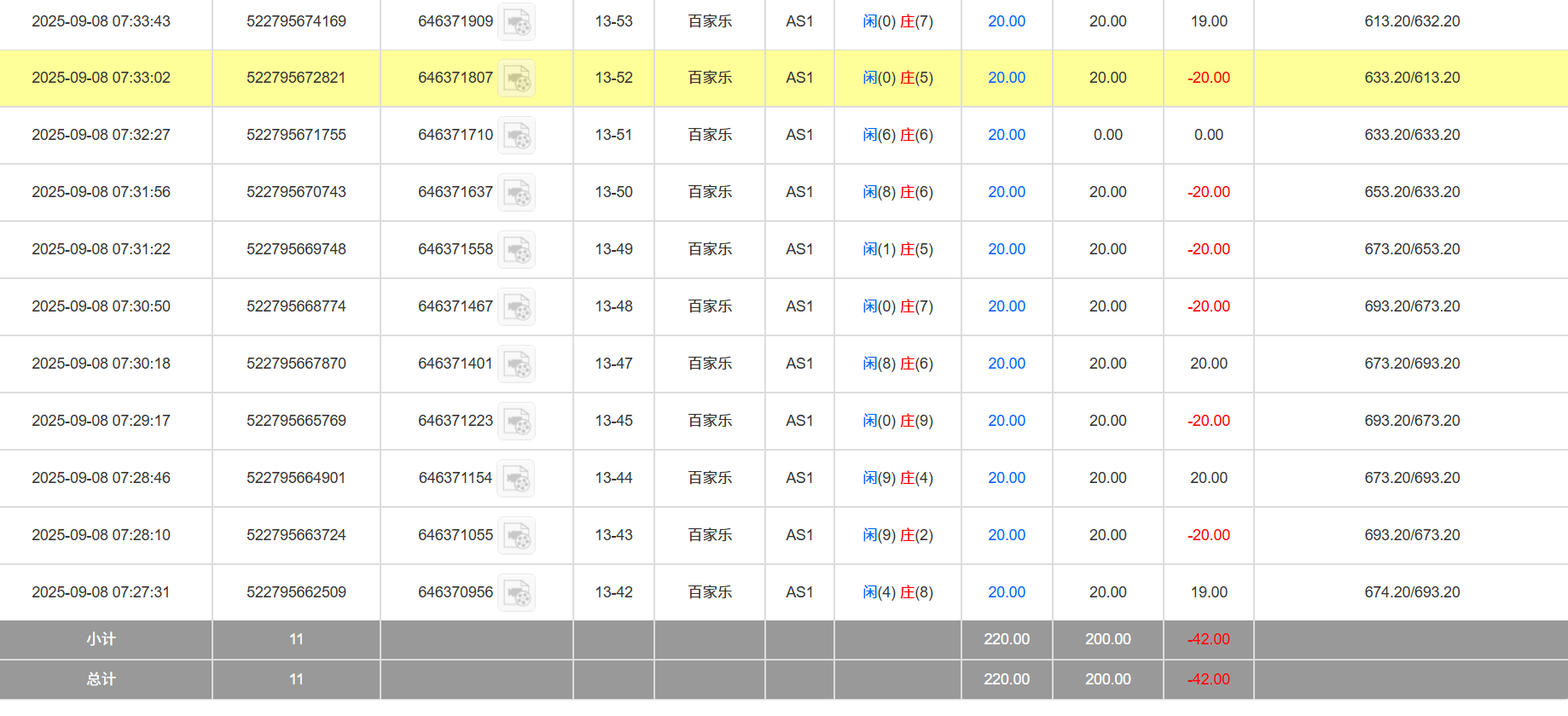Click the 小计 subtotal row label
The height and width of the screenshot is (716, 1568).
point(101,639)
